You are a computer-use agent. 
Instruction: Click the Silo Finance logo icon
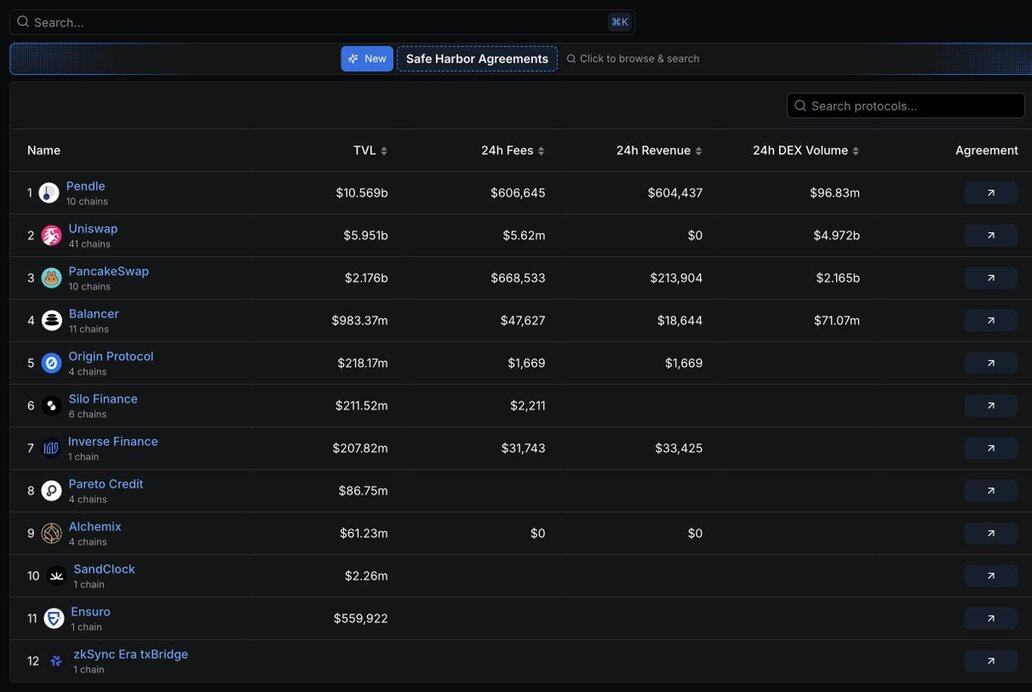[51, 406]
